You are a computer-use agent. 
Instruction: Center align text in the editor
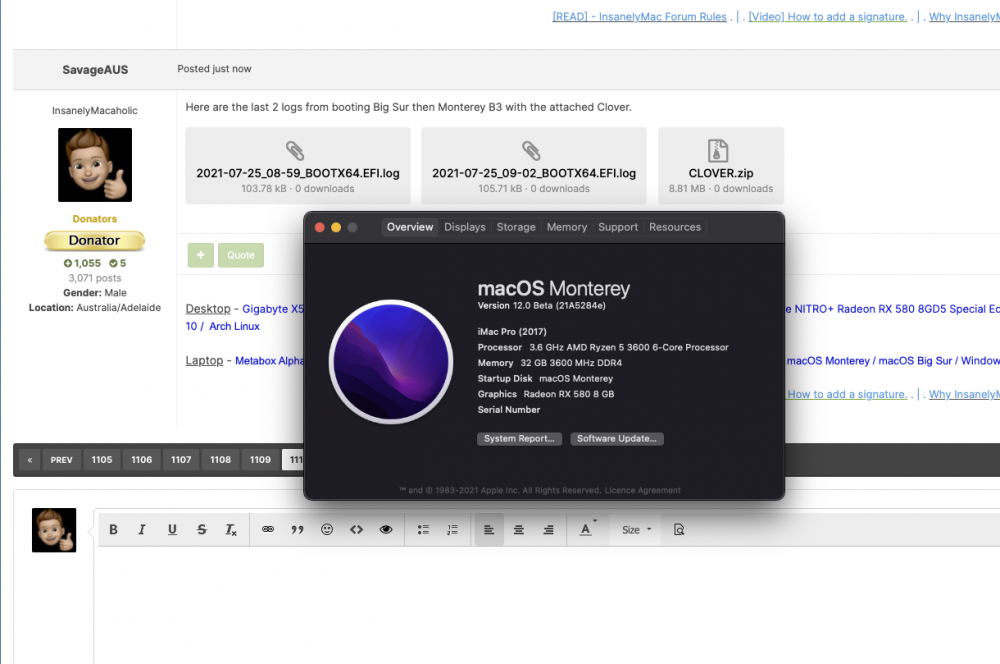pos(518,529)
